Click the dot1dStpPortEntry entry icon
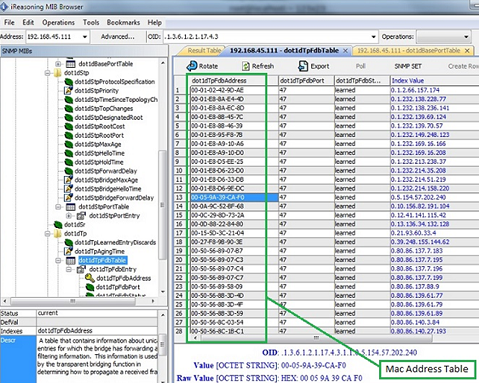Viewport: 479px width, 383px height. 81,216
